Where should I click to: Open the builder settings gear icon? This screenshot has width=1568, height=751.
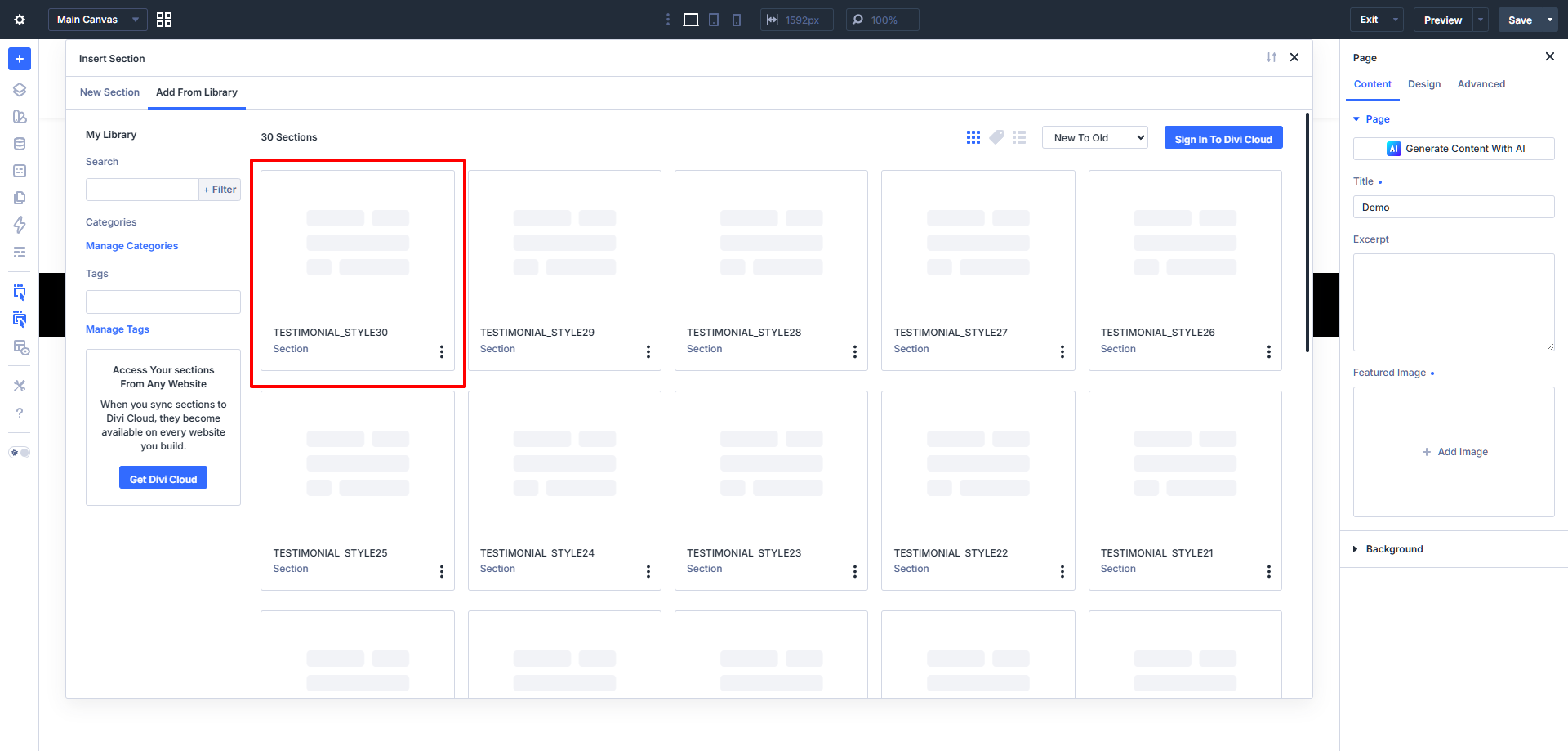tap(20, 20)
